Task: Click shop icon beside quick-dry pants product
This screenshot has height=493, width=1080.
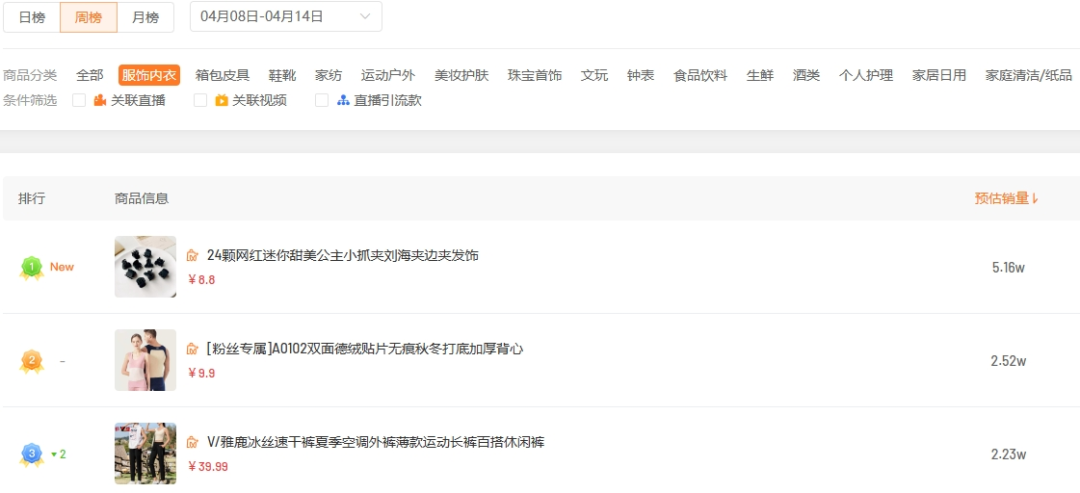Action: pos(193,442)
